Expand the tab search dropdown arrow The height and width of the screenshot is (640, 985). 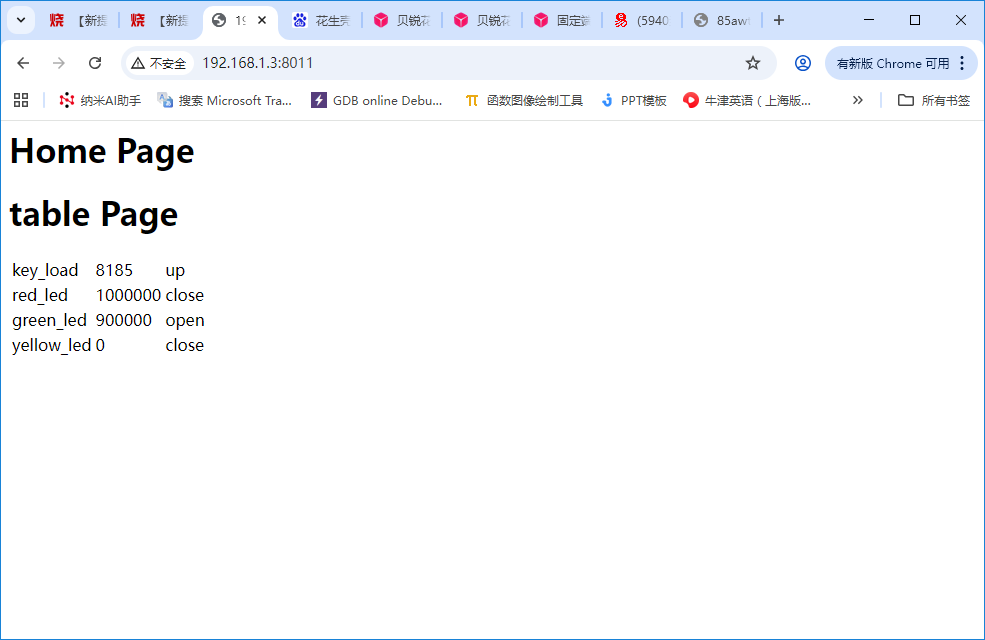[20, 20]
